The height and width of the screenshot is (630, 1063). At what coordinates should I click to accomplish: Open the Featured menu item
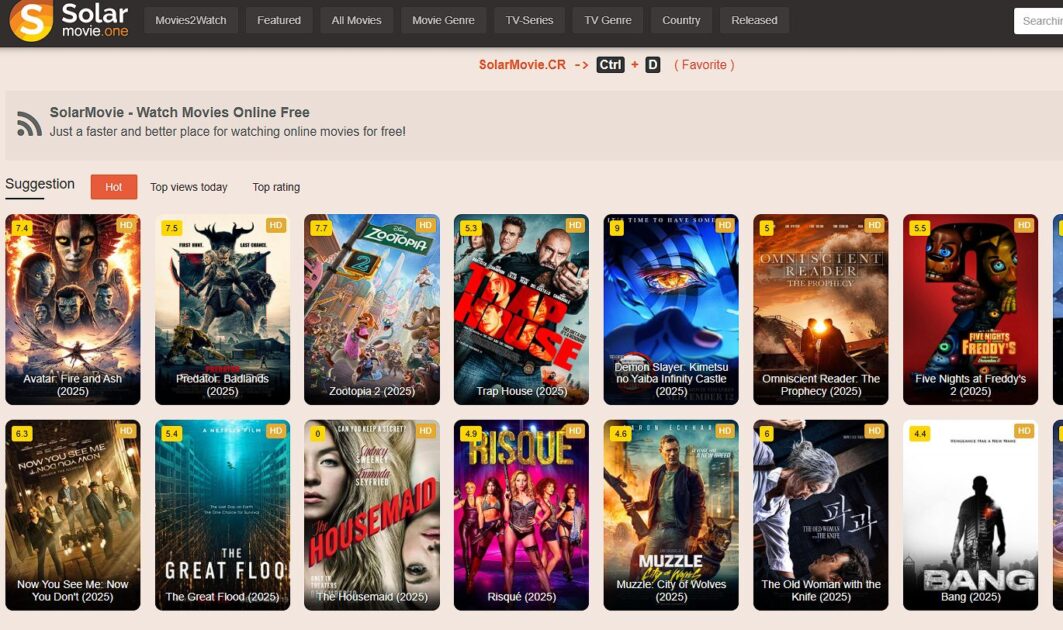pos(279,20)
